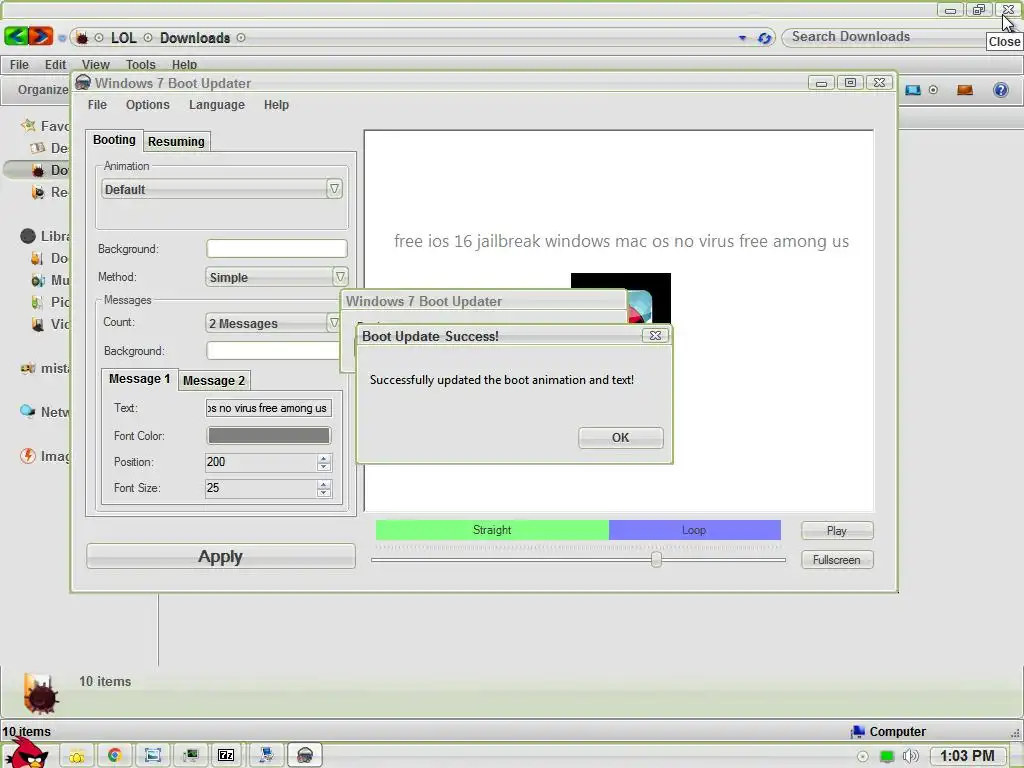Click the blue Loop segment bar
The image size is (1024, 768).
point(694,530)
